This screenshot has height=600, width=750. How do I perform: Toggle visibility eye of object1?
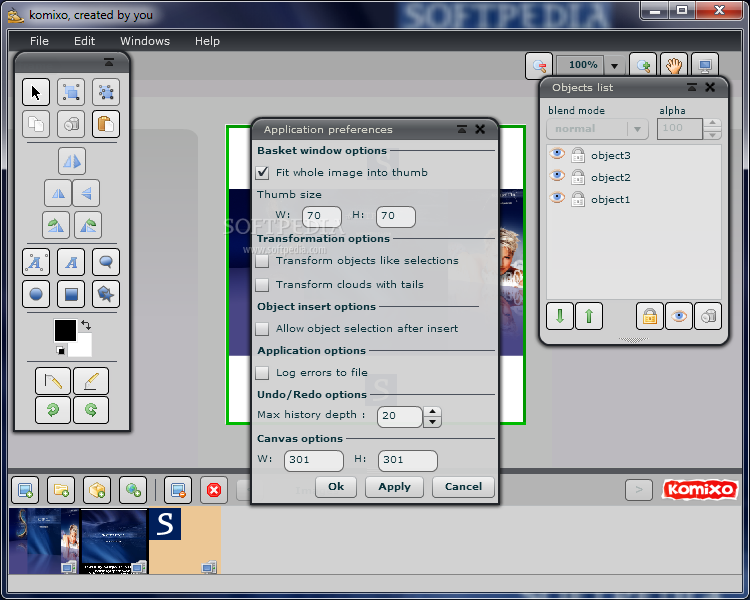pyautogui.click(x=557, y=198)
